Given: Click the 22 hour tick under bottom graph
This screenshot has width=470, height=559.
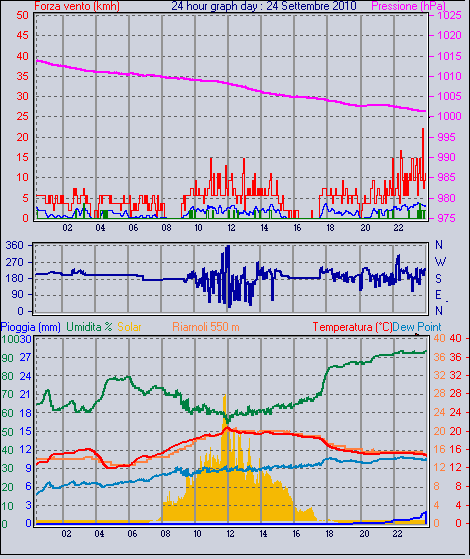Looking at the screenshot, I should click(397, 534).
